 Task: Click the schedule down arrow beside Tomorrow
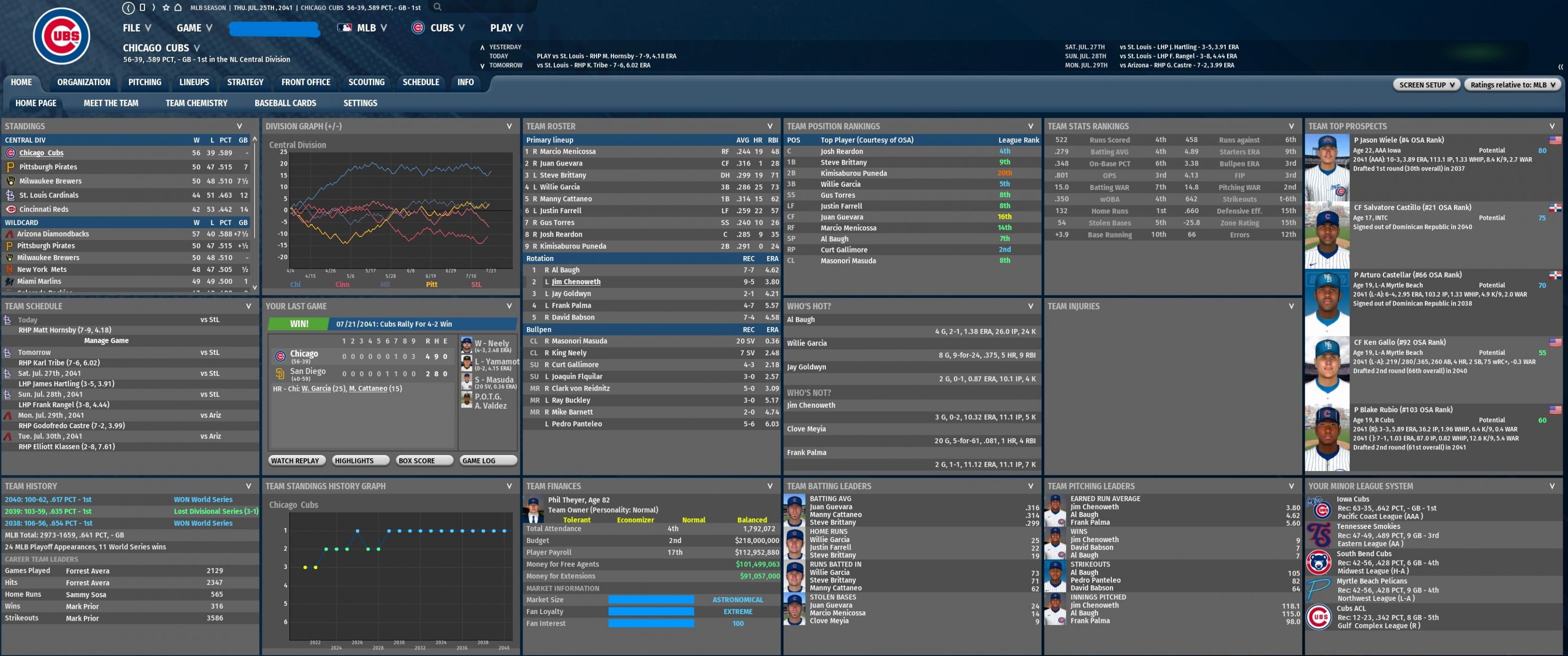(x=482, y=66)
